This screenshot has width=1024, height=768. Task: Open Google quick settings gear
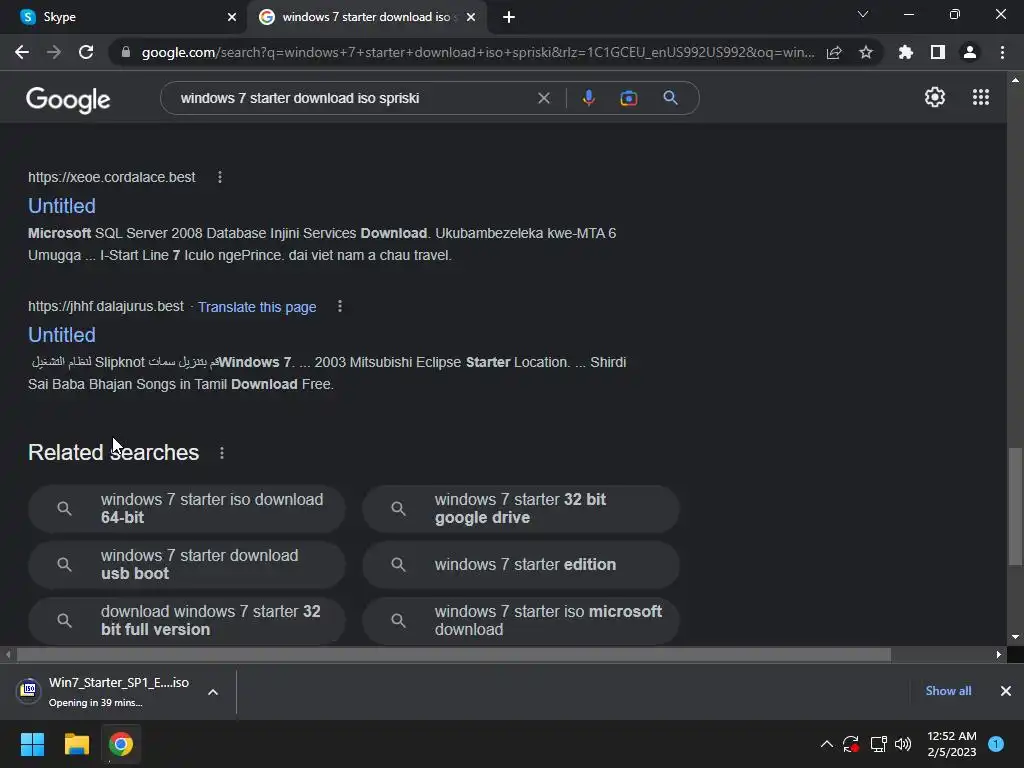(x=935, y=97)
